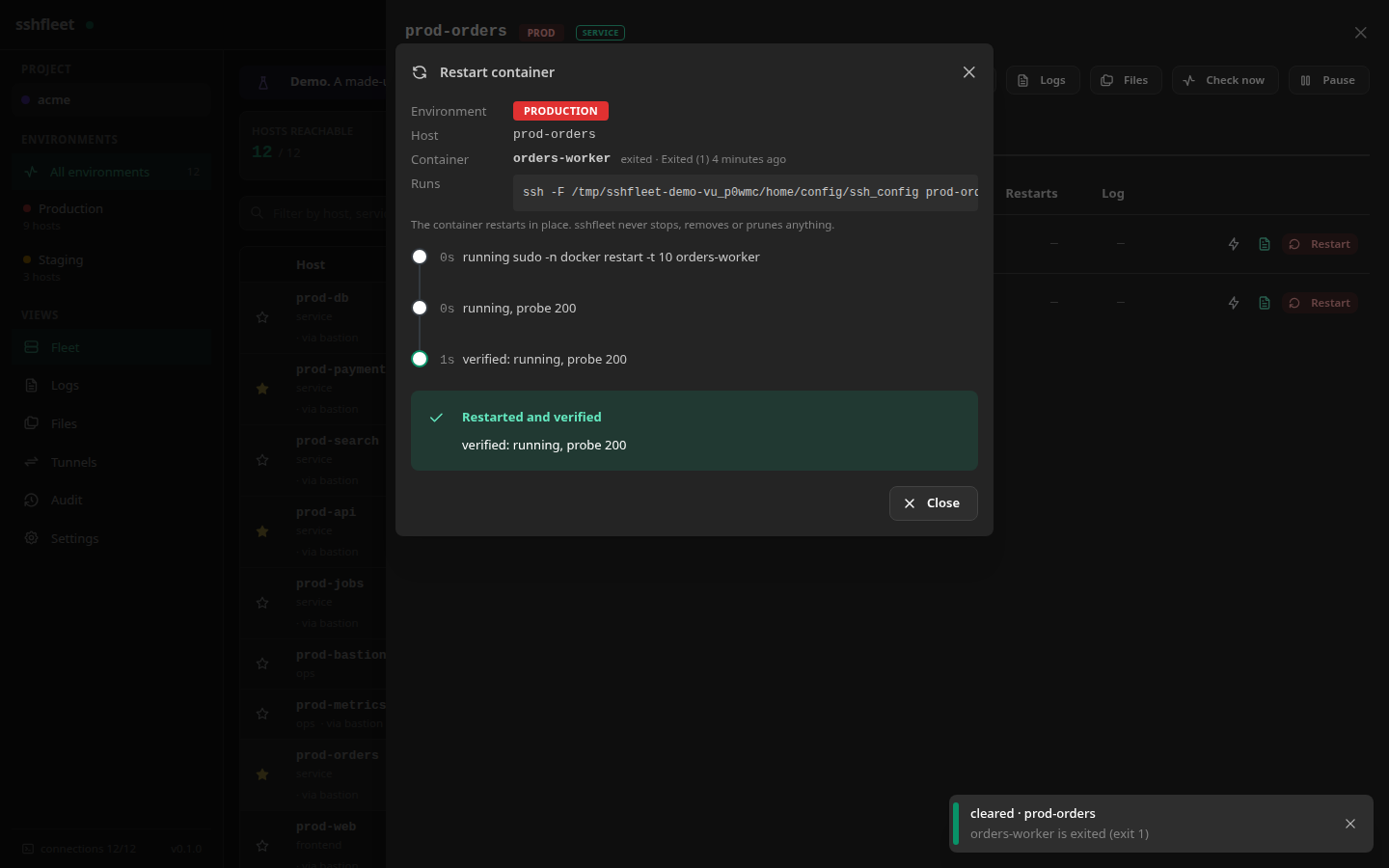Select the acme project
This screenshot has height=868, width=1389.
(112, 100)
